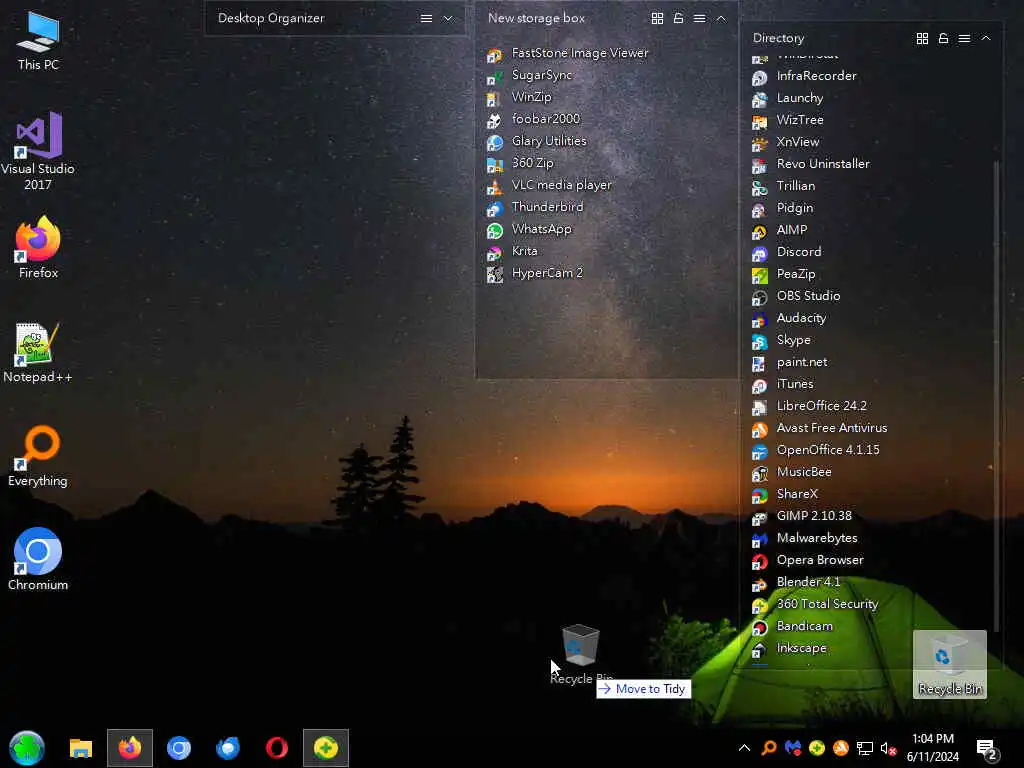The image size is (1024, 768).
Task: Select WizTree in the Directory box
Action: [788, 121]
